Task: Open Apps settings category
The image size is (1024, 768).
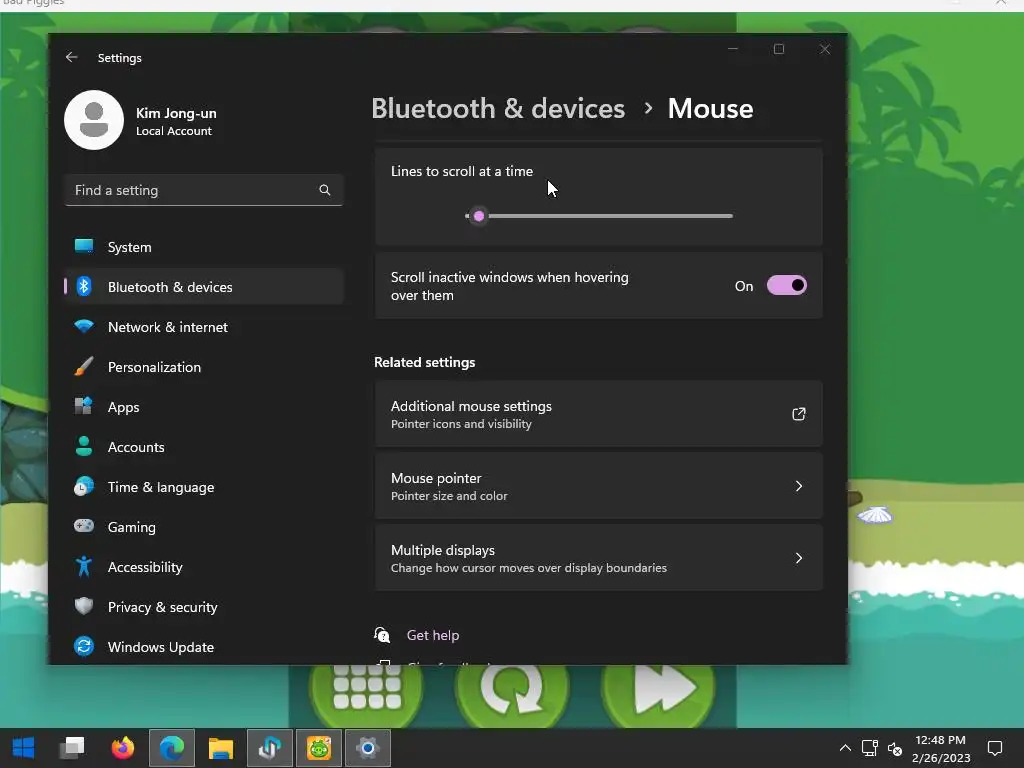Action: point(204,407)
